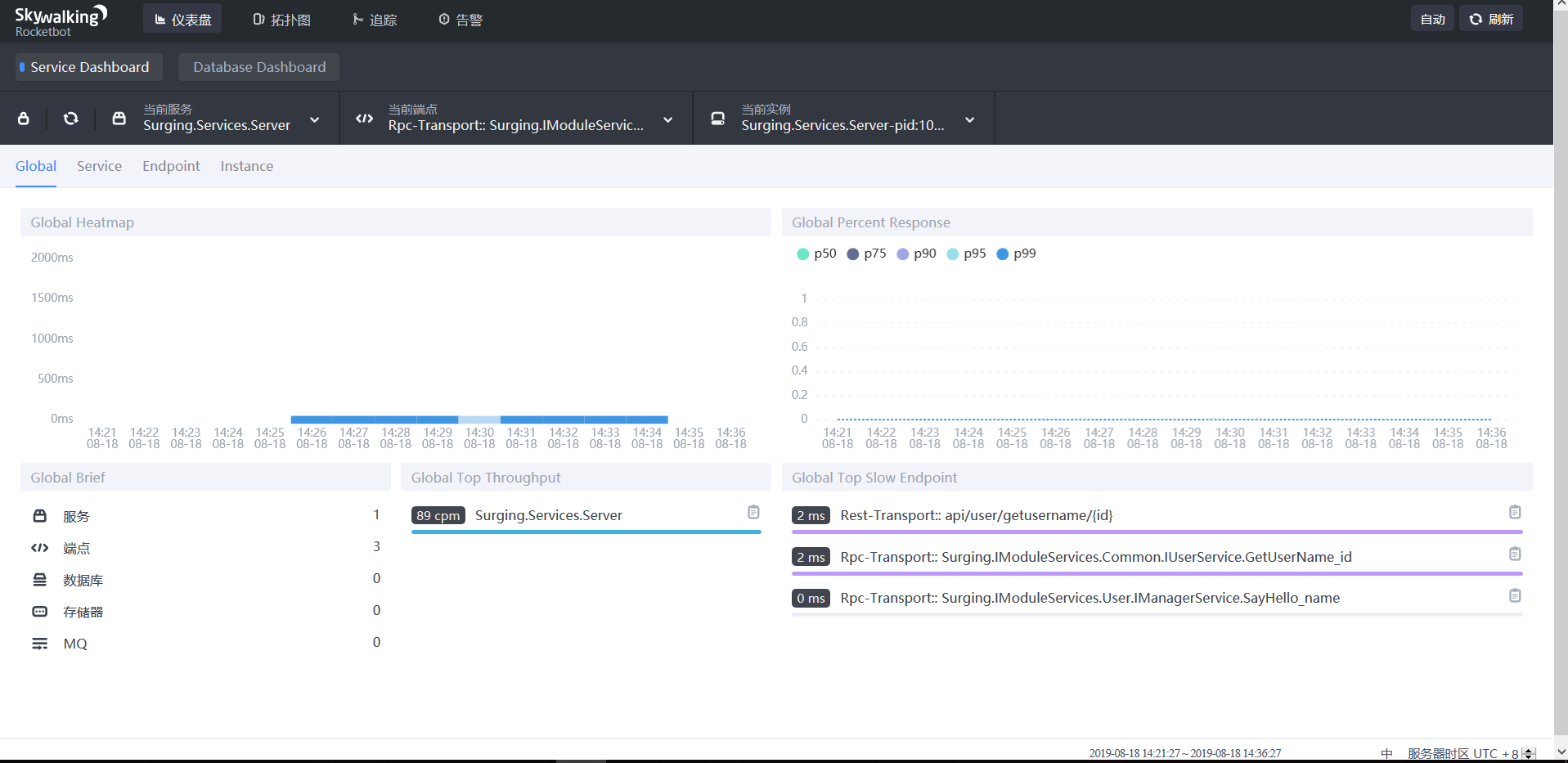The image size is (1568, 763).
Task: Click the MQ queue icon
Action: coord(39,644)
